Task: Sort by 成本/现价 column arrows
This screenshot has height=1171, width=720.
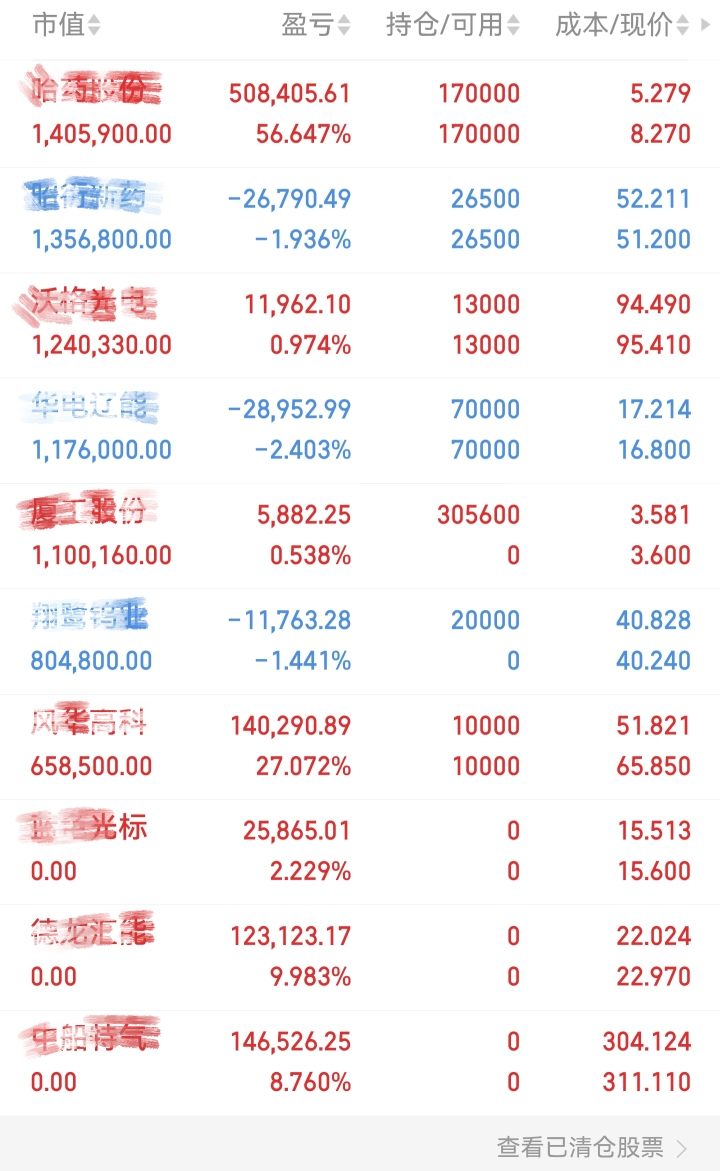Action: [682, 25]
